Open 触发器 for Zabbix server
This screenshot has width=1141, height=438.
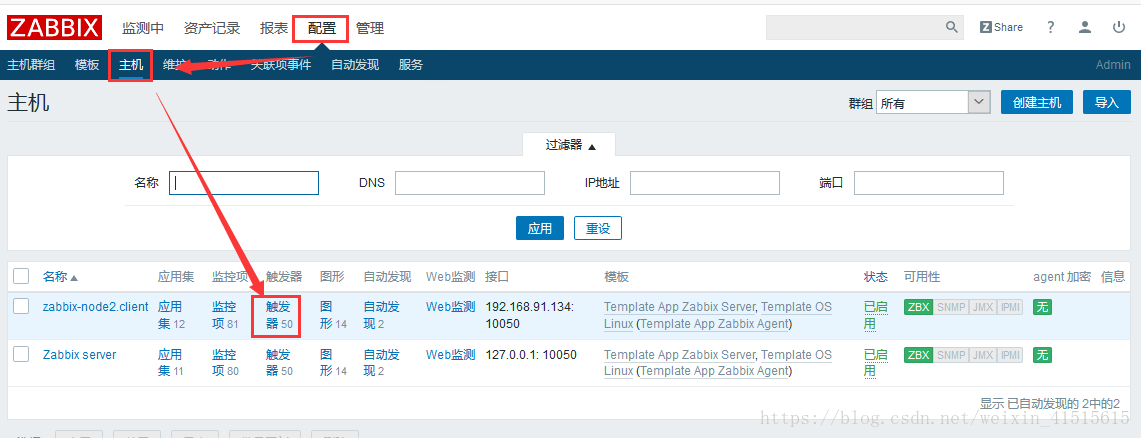tap(279, 362)
